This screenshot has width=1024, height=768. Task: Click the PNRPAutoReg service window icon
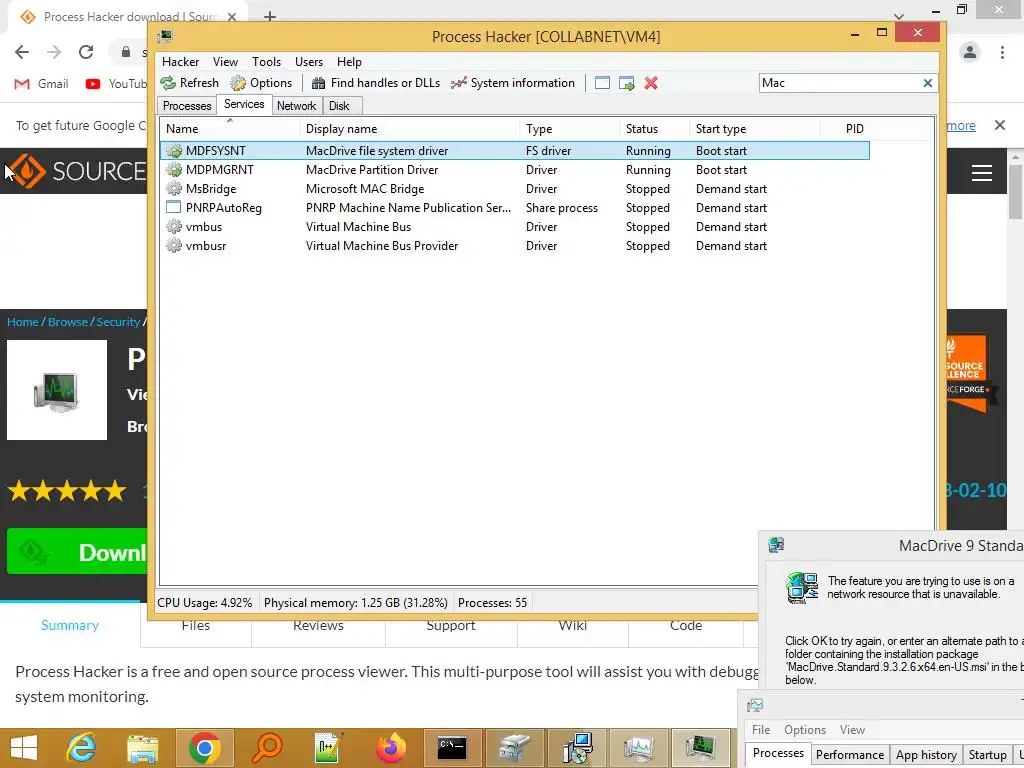tap(174, 208)
